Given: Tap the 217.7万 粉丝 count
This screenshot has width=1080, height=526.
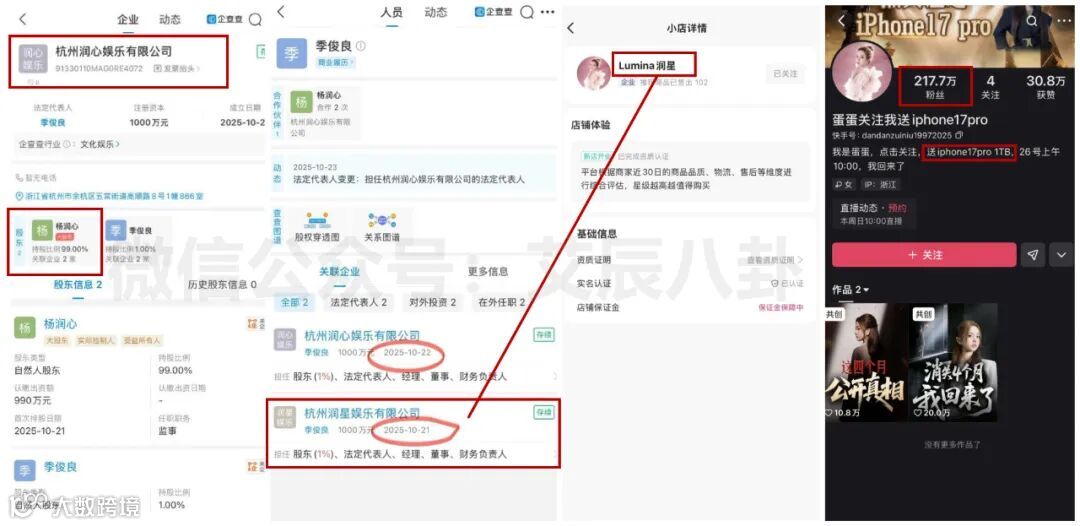Looking at the screenshot, I should [935, 87].
